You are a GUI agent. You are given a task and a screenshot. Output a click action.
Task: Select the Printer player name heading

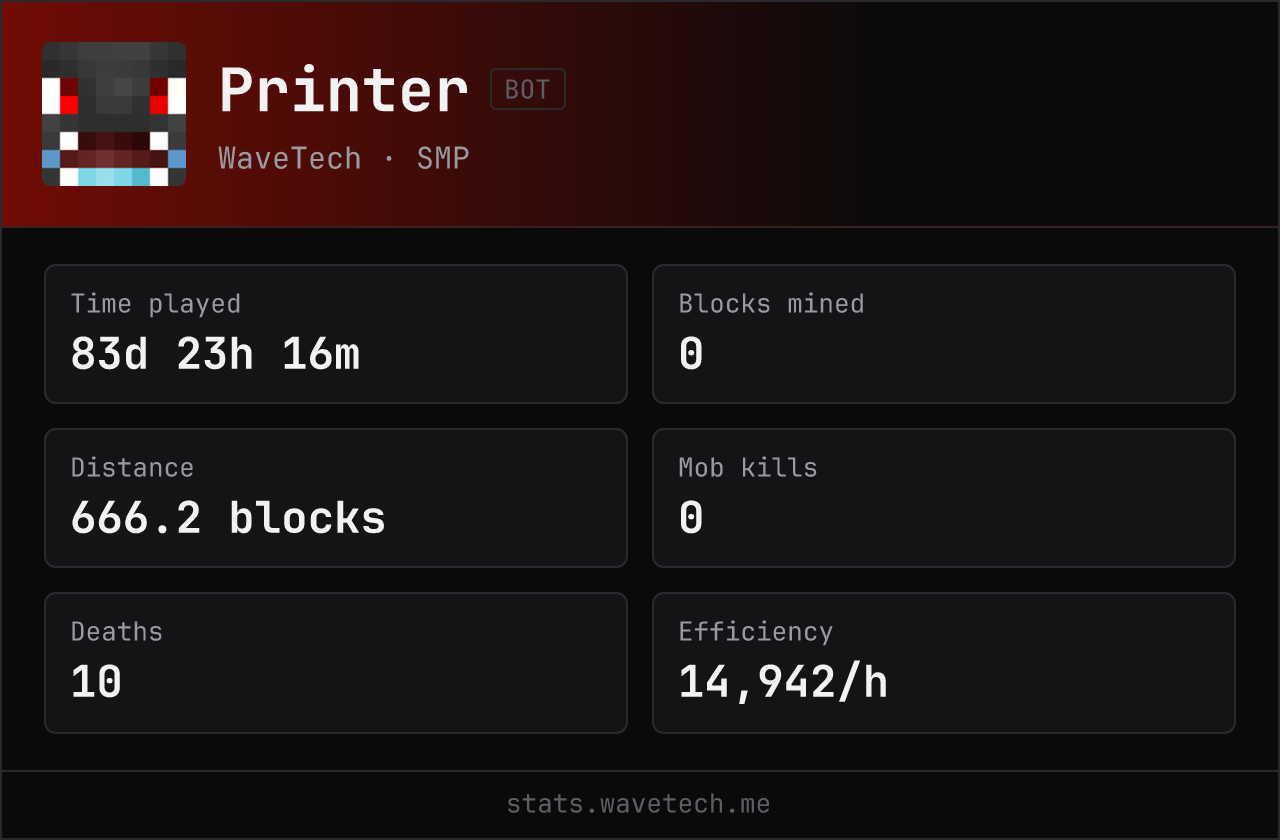point(344,90)
